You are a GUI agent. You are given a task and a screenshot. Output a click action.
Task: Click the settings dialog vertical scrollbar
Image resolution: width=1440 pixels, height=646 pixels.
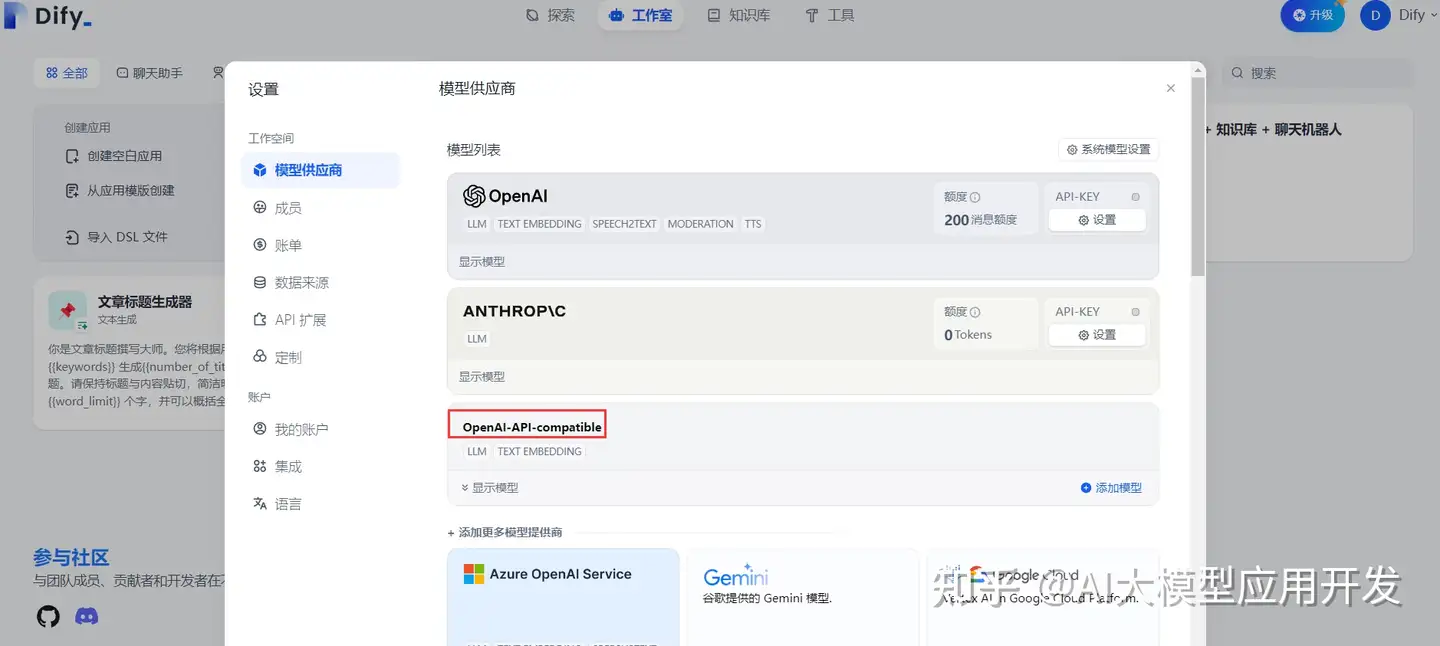tap(1198, 179)
